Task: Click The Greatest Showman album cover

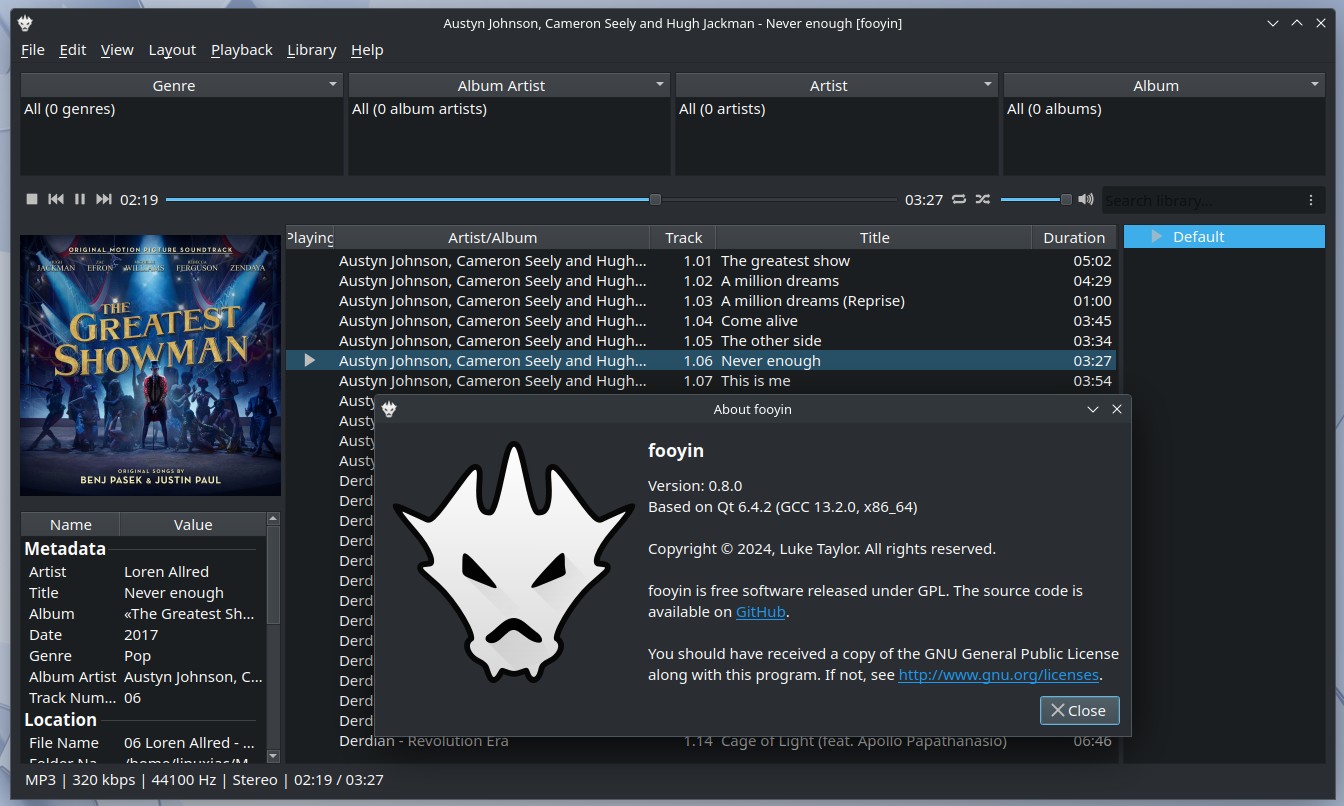Action: coord(151,365)
